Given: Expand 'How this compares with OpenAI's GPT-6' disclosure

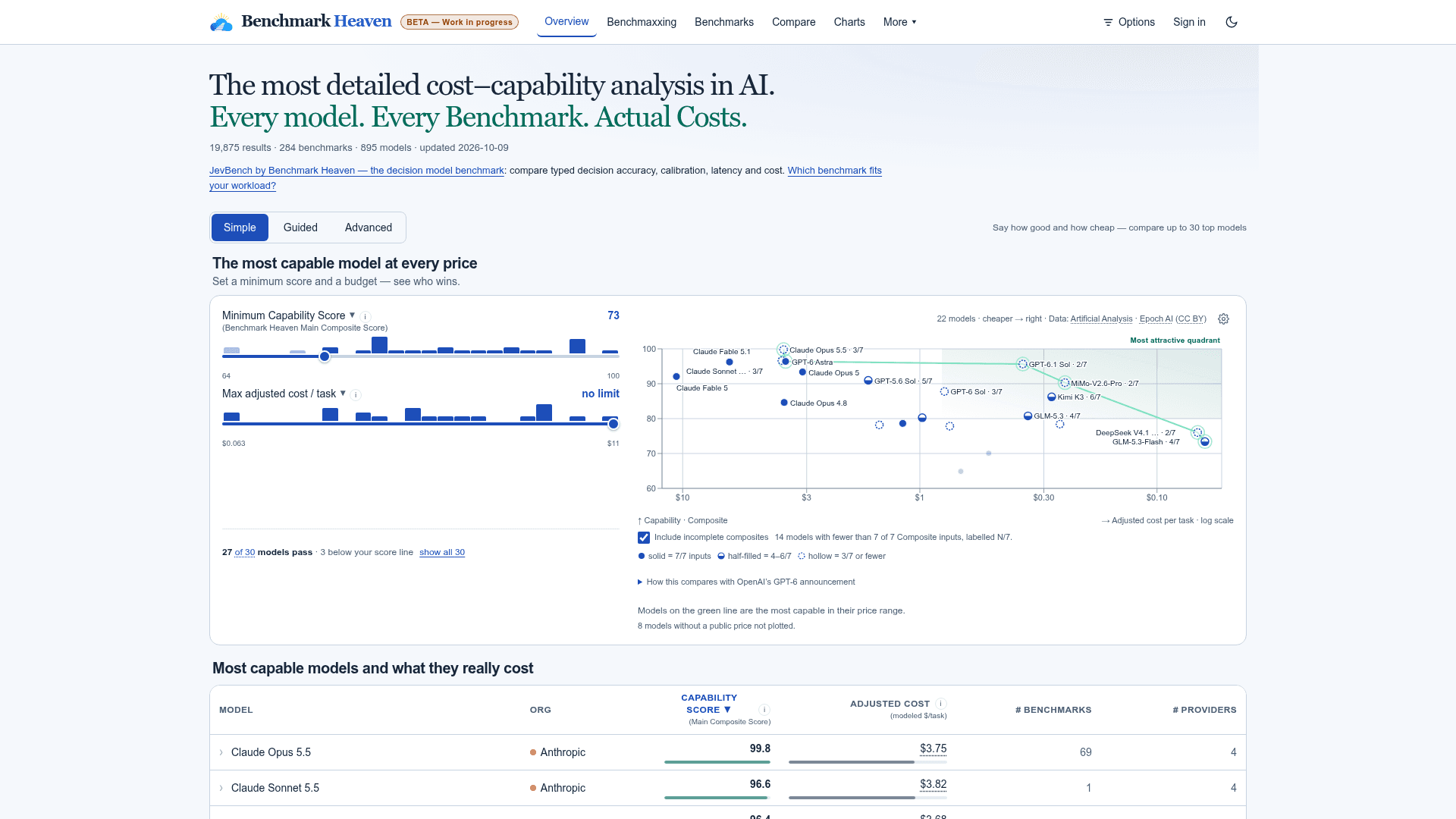Looking at the screenshot, I should pos(746,582).
